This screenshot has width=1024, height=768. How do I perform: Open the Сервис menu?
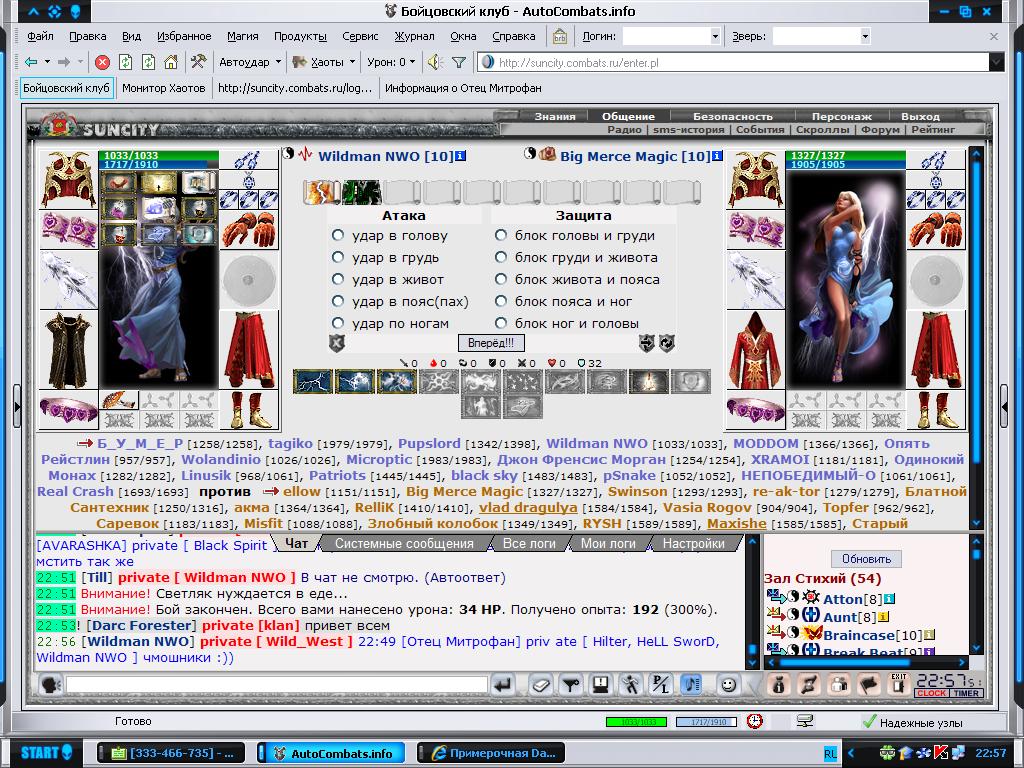(x=360, y=36)
